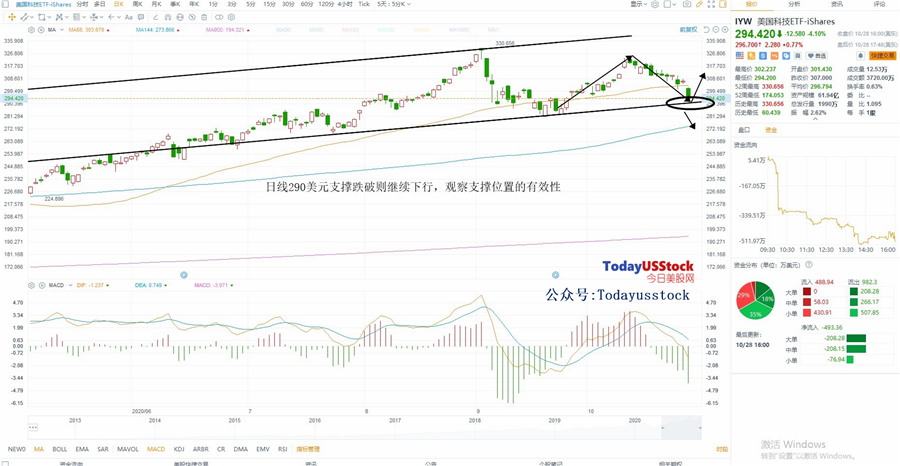Toggle the EMA indicator
This screenshot has width=900, height=466.
(82, 449)
